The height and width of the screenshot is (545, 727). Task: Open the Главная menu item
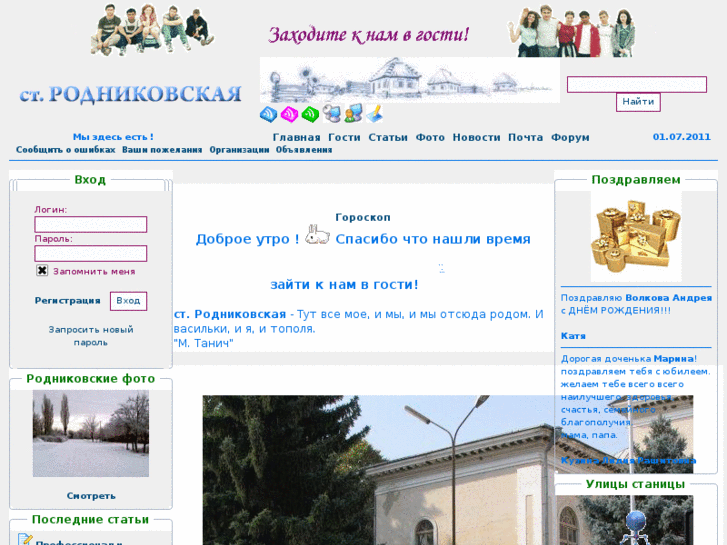click(296, 137)
